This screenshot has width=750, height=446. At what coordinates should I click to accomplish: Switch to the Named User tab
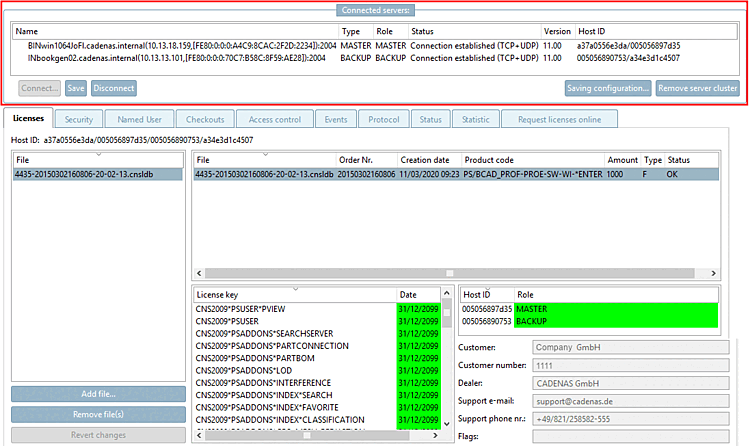point(139,119)
